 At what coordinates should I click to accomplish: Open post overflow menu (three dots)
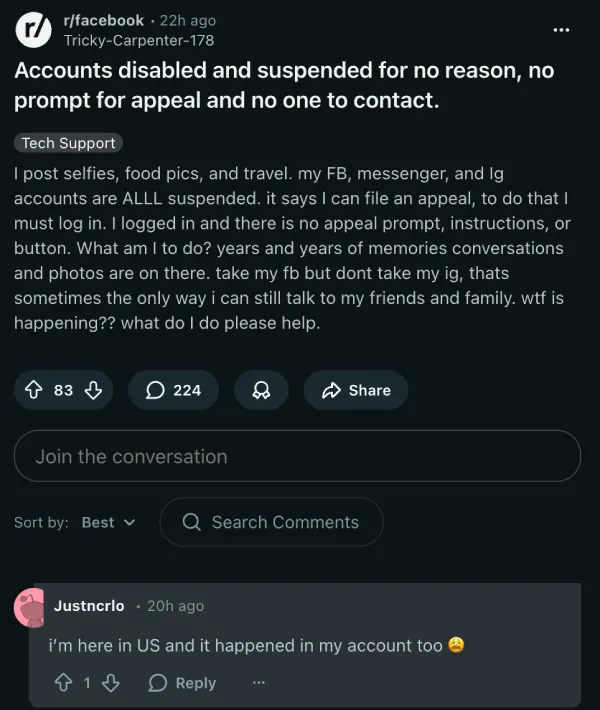(561, 29)
